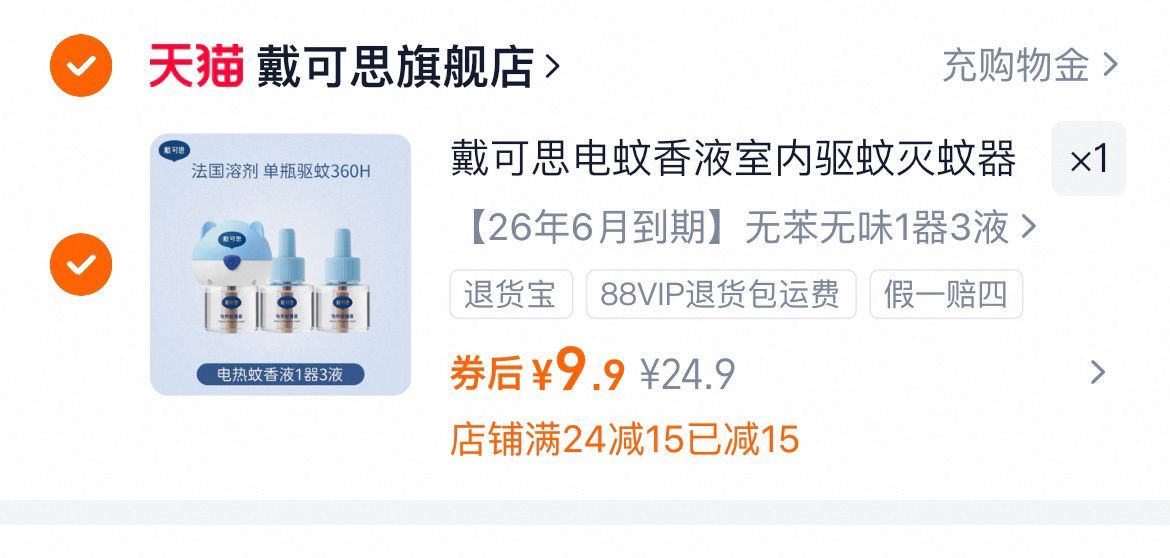Open the mosquito repellent product thumbnail
Screen dimensions: 1170x558
[x=281, y=264]
